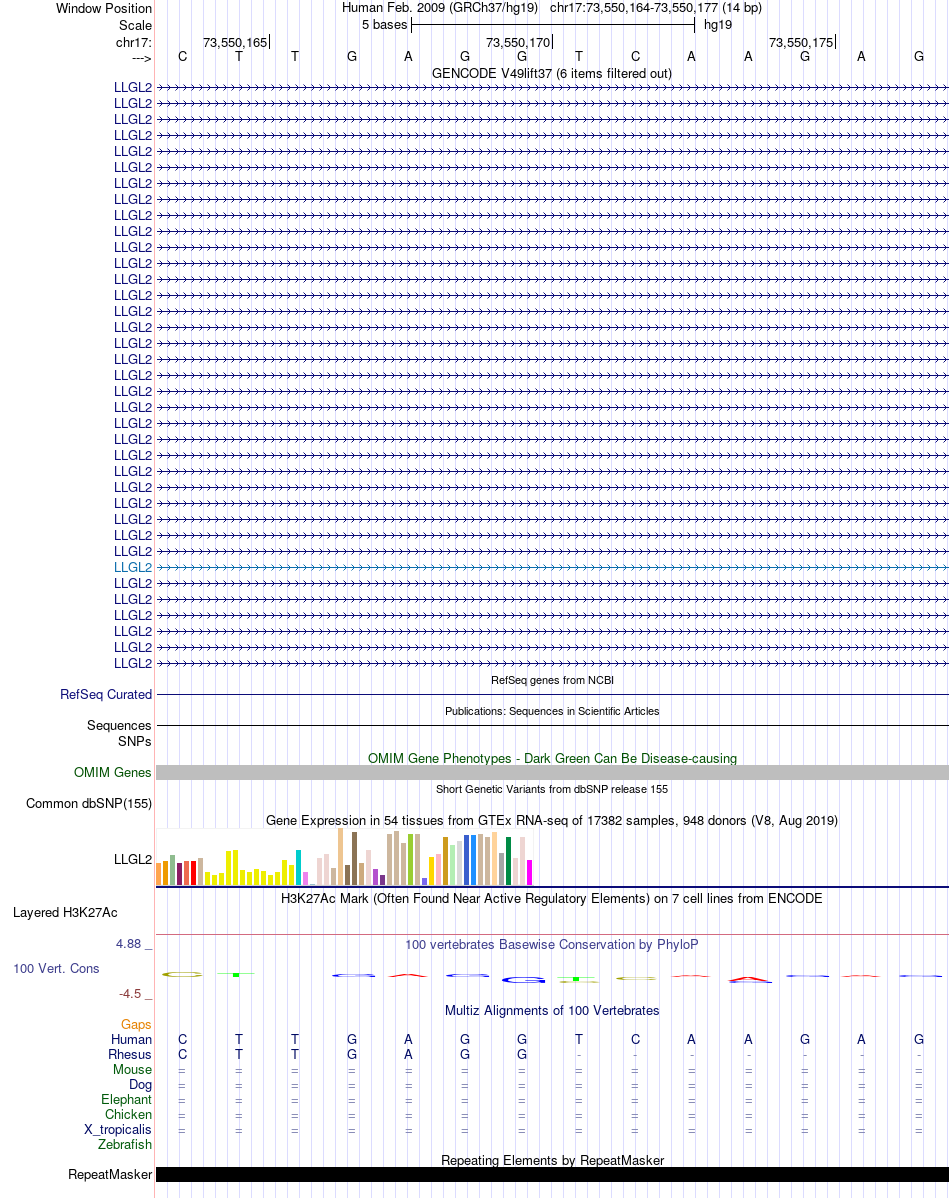Image resolution: width=950 pixels, height=1198 pixels.
Task: Open Multiz Alignments of 100 Vertebrates title
Action: pos(552,1010)
